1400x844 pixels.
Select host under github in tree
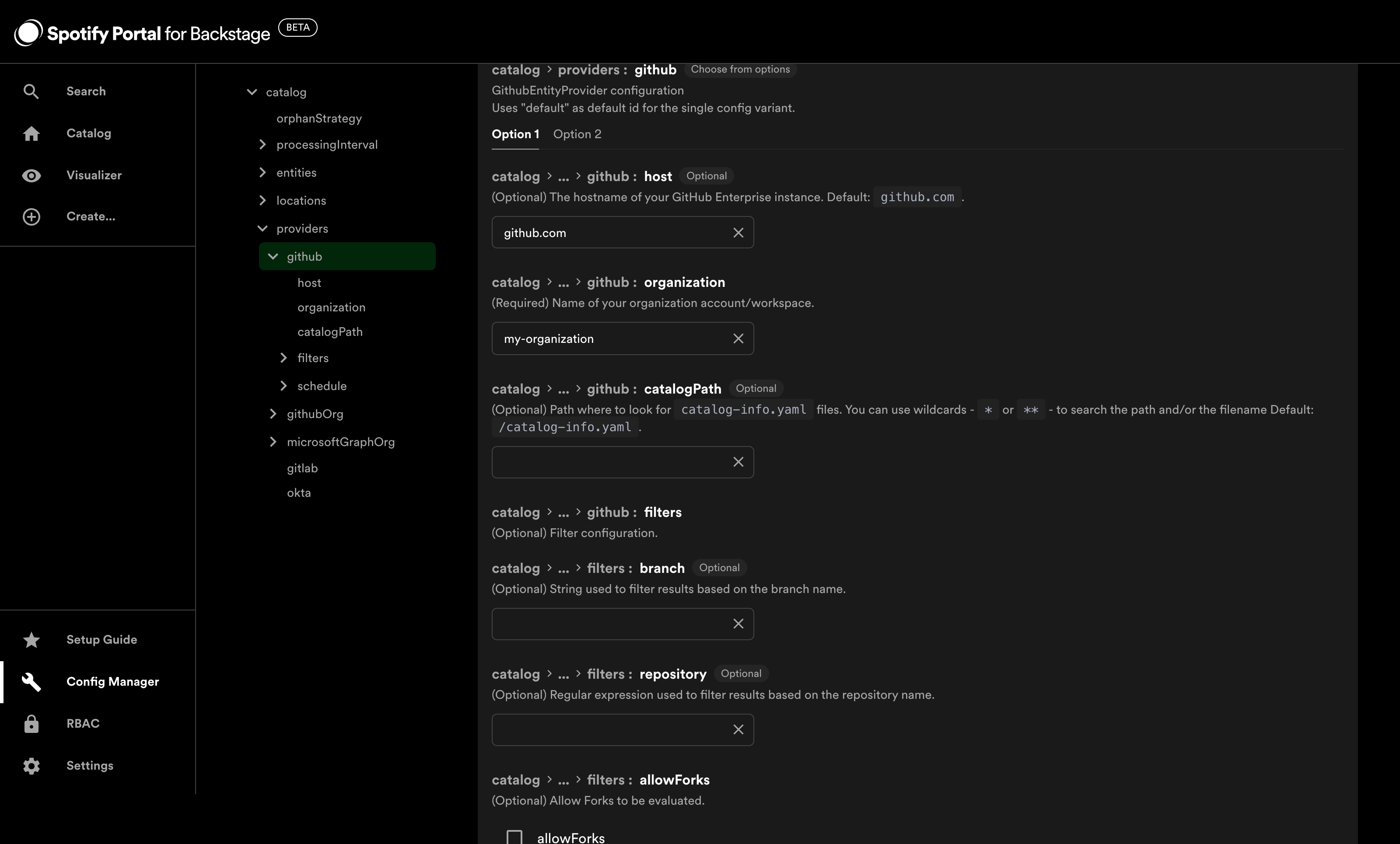pos(309,283)
